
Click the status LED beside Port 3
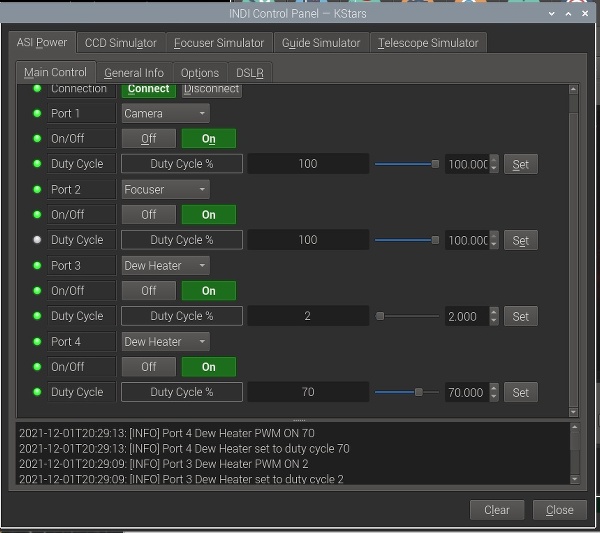38,266
